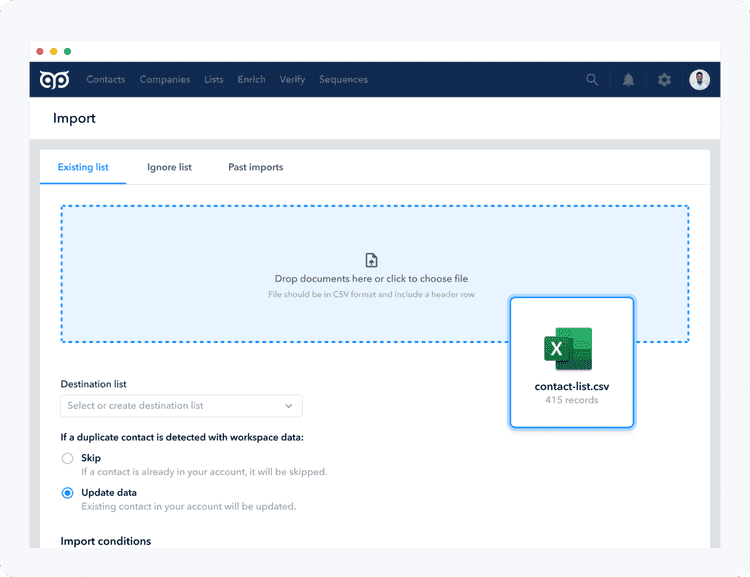
Task: Click the dropdown chevron in Destination list
Action: [x=288, y=406]
